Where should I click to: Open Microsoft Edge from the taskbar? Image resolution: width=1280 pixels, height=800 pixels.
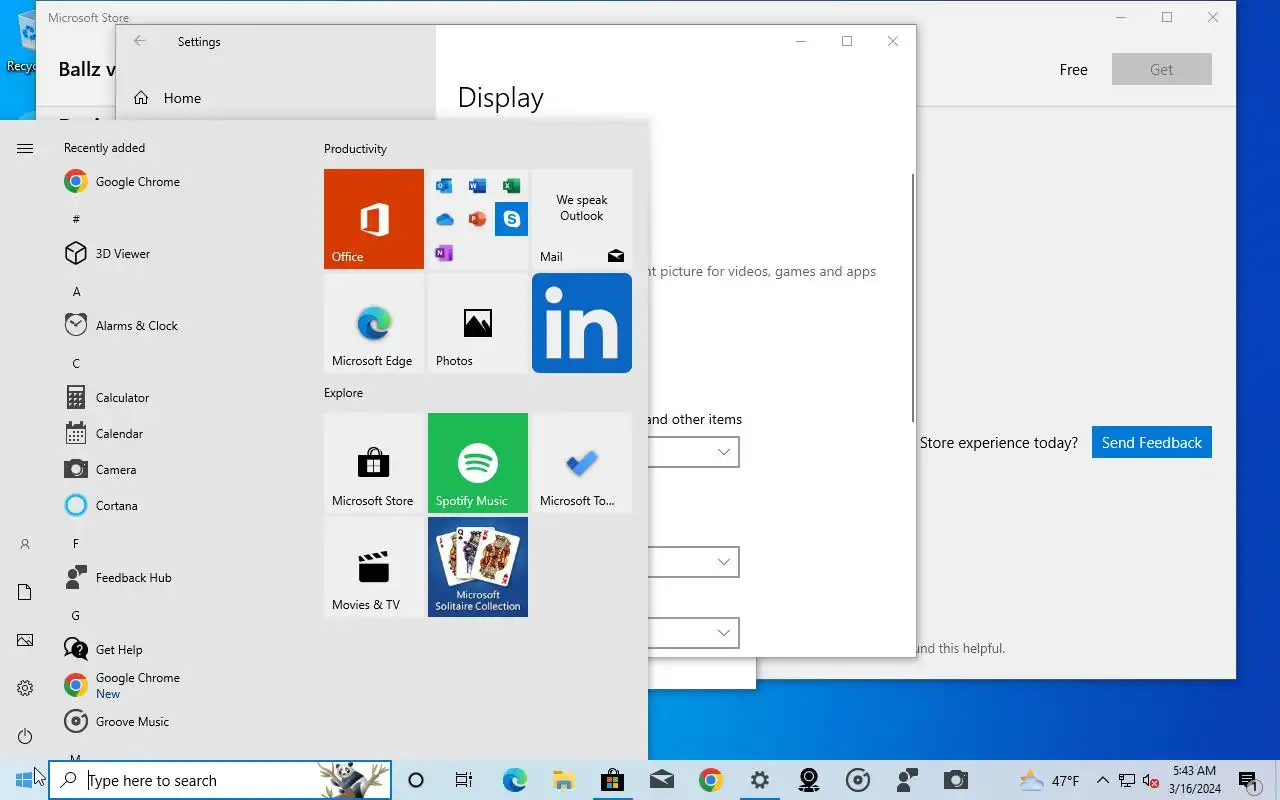point(514,780)
